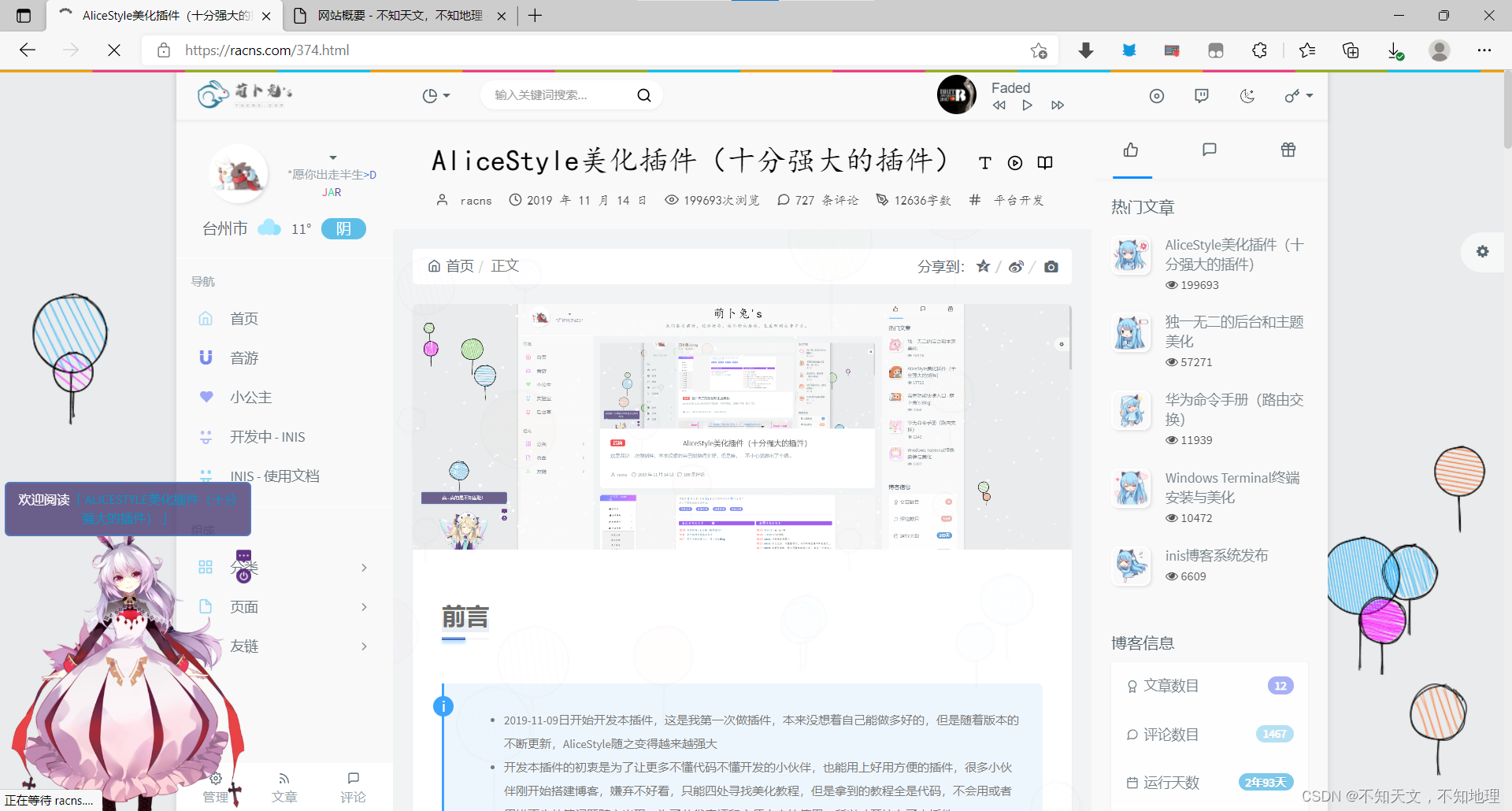1512x811 pixels.
Task: Go back in browser
Action: pos(28,50)
